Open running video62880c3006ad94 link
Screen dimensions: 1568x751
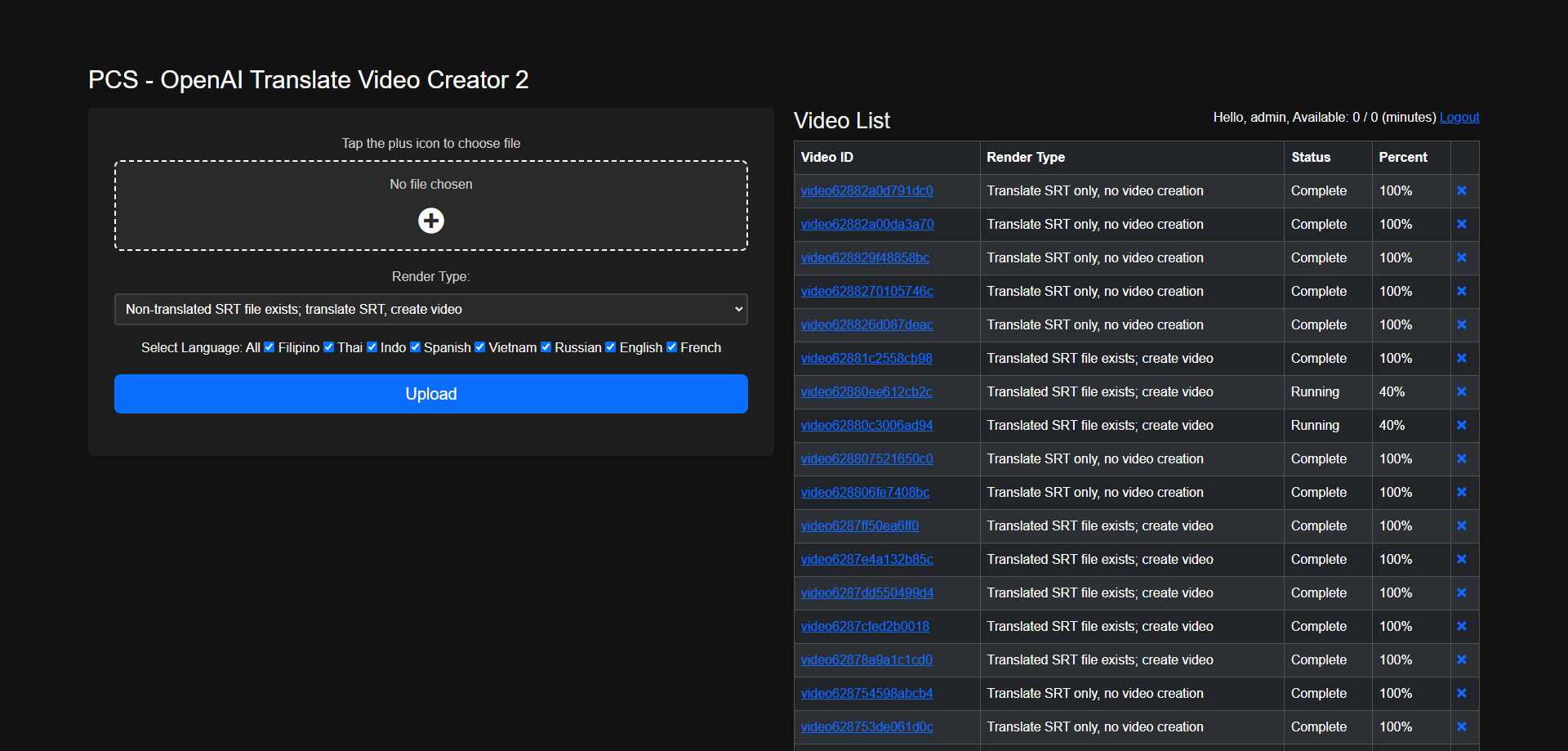[x=866, y=425]
